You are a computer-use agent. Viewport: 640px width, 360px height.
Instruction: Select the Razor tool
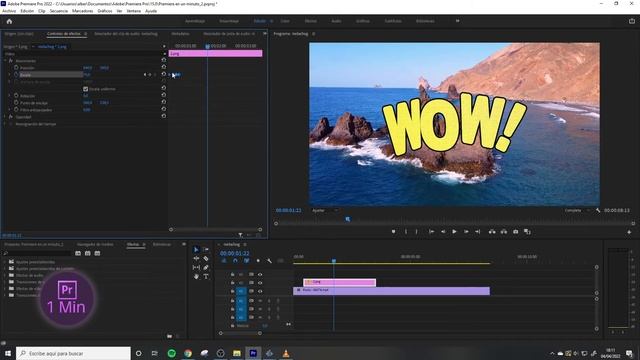(x=206, y=258)
